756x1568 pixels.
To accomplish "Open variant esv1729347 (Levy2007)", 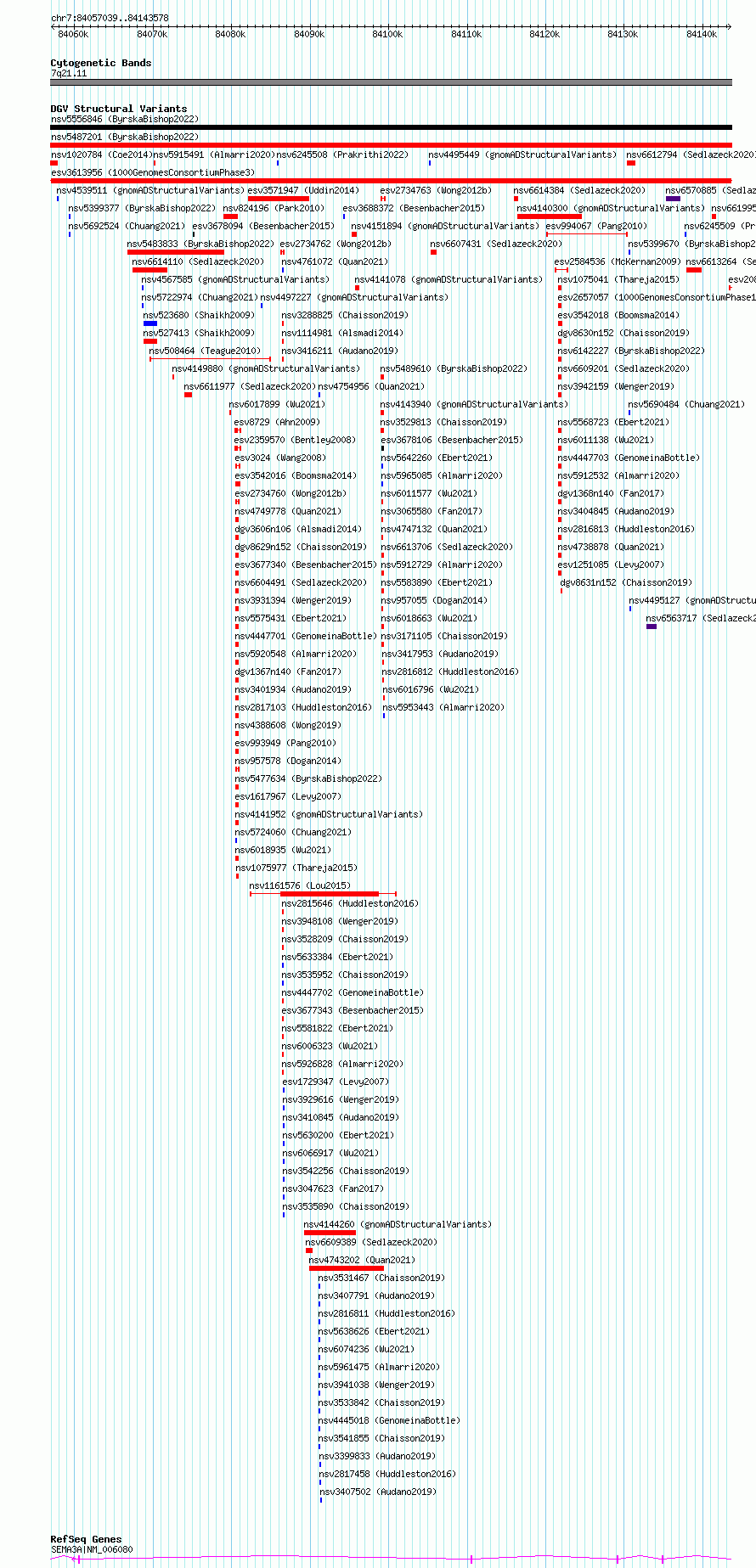I will coord(336,1082).
